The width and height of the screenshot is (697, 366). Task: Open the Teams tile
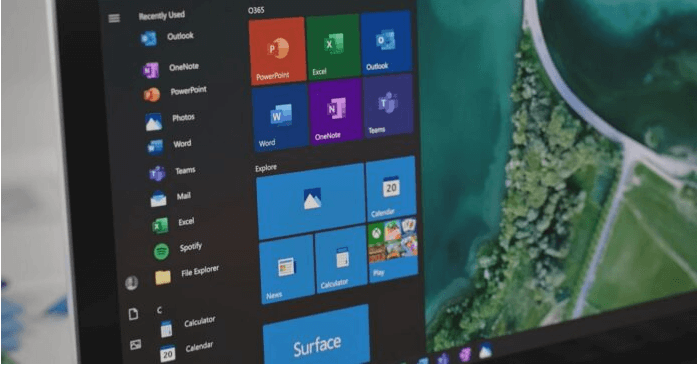389,106
